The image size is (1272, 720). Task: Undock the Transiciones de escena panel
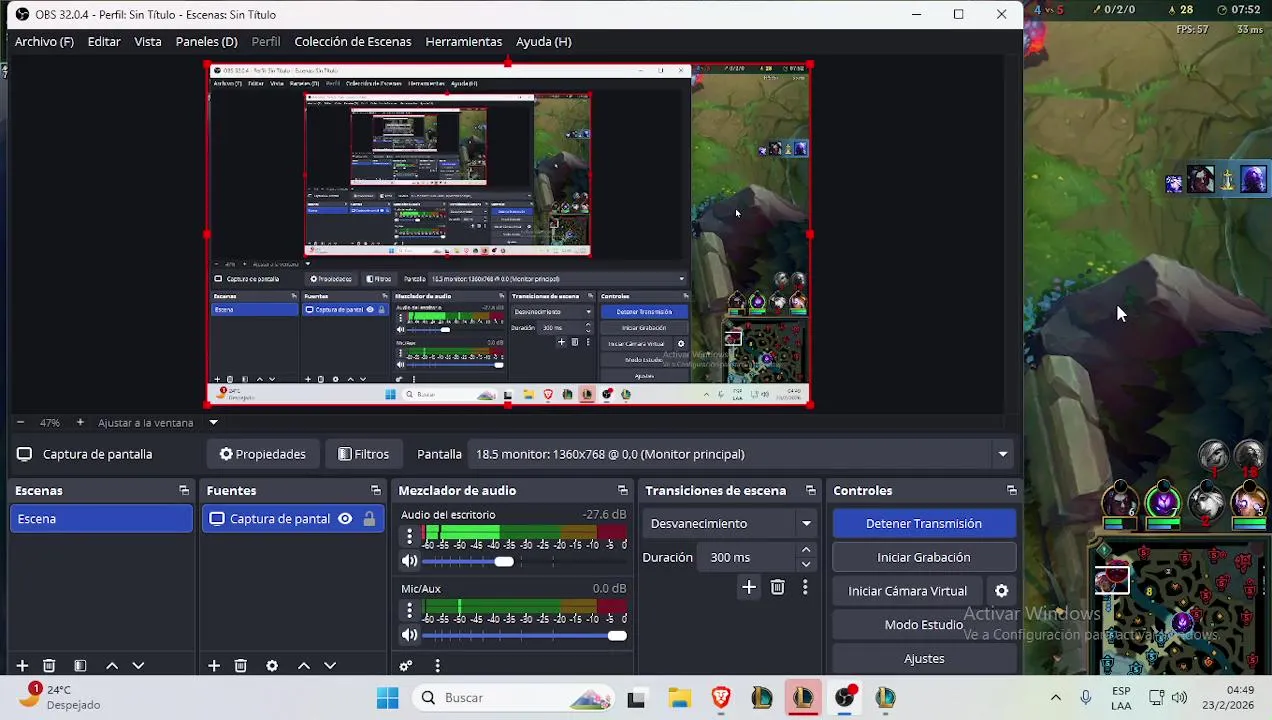tap(811, 491)
